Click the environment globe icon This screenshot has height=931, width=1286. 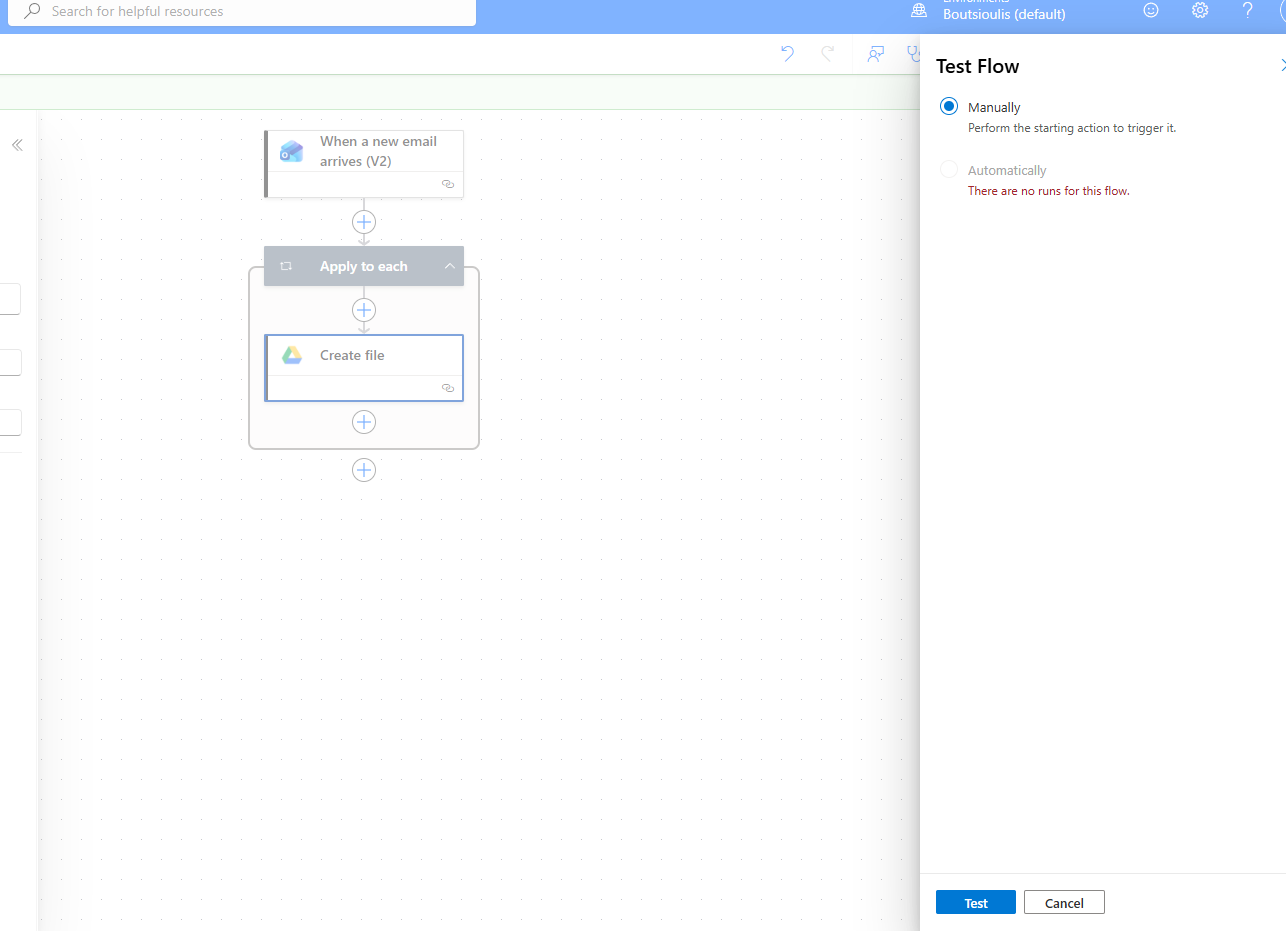click(919, 11)
